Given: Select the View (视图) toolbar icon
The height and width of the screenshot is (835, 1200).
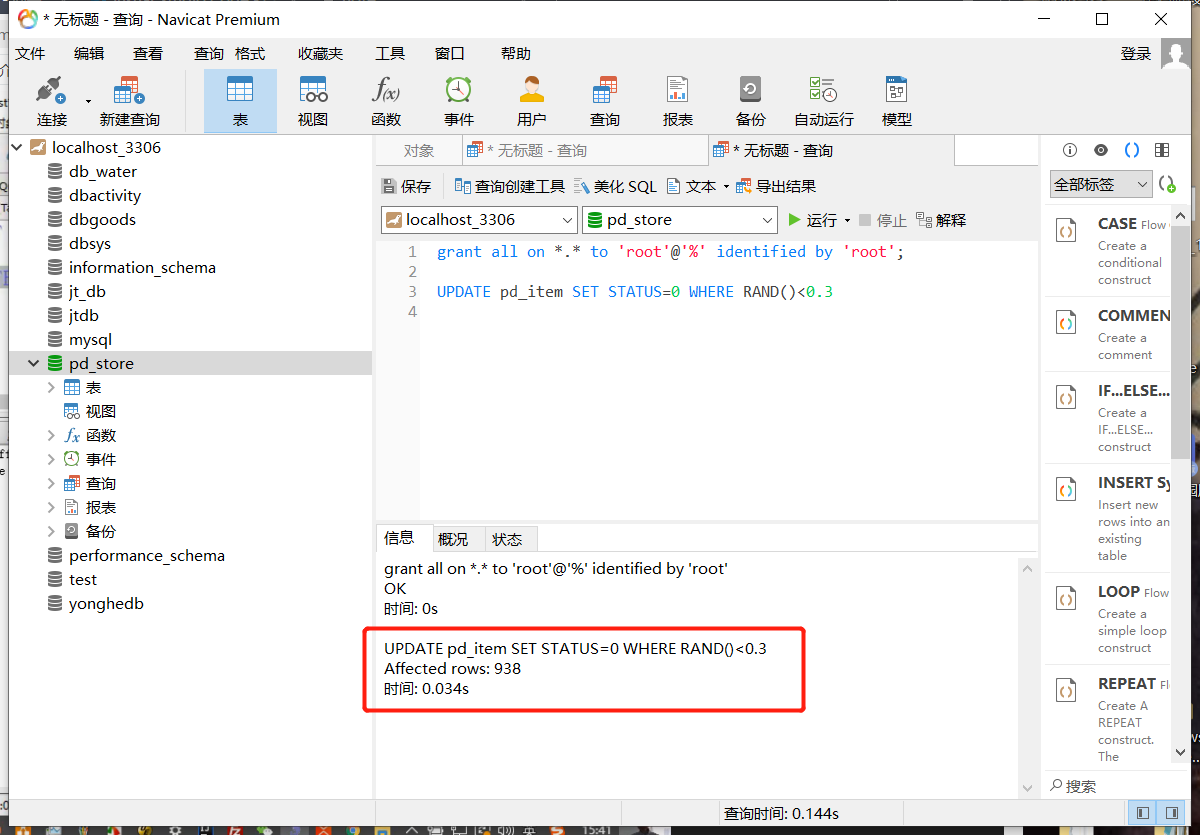Looking at the screenshot, I should (313, 101).
